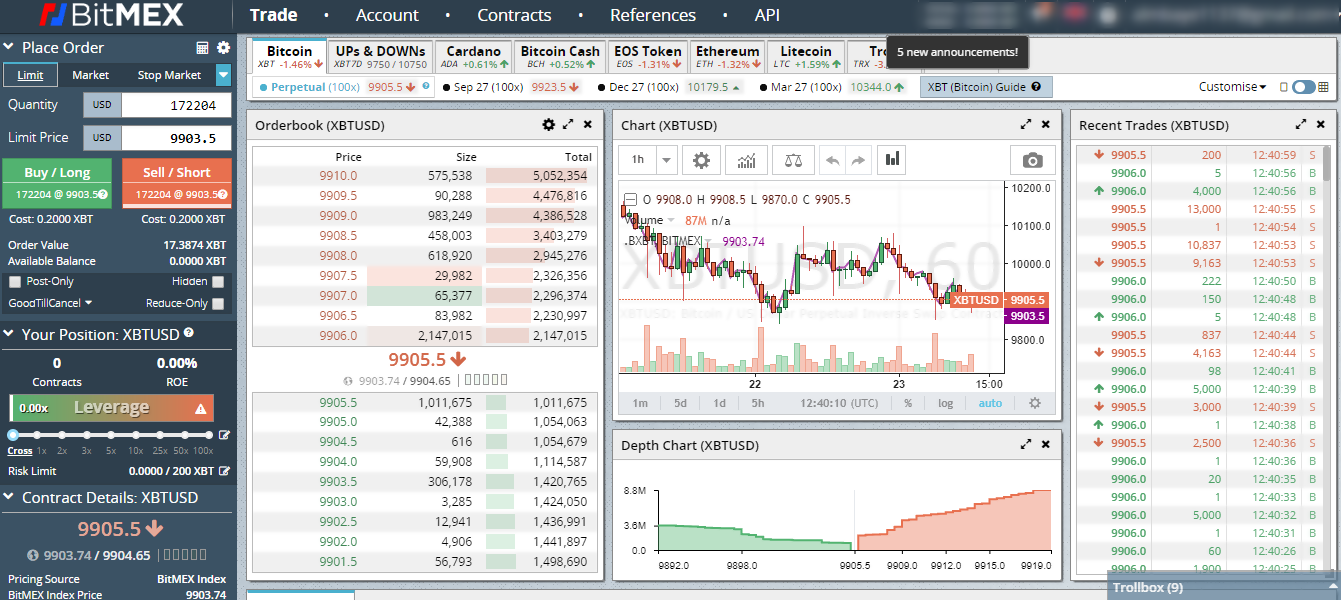Take a chart snapshot with camera

point(1032,160)
